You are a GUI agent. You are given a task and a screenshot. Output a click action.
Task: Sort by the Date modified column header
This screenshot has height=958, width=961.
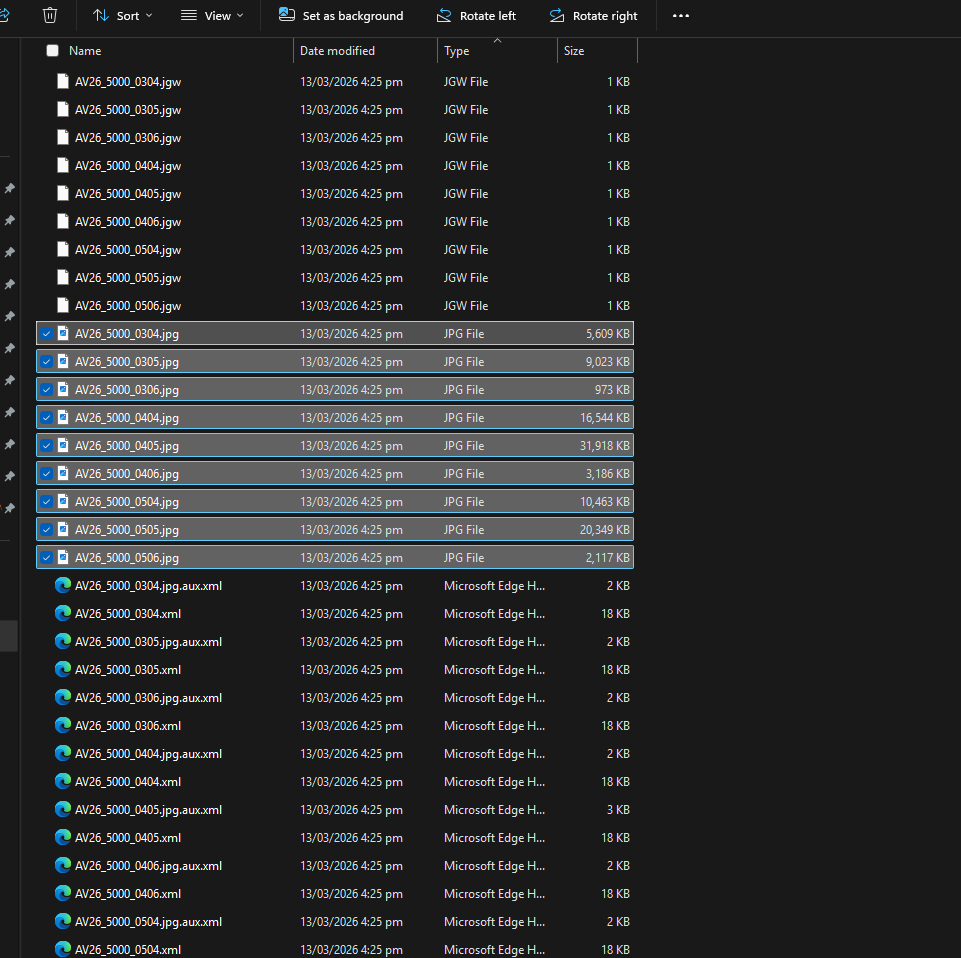pos(337,51)
